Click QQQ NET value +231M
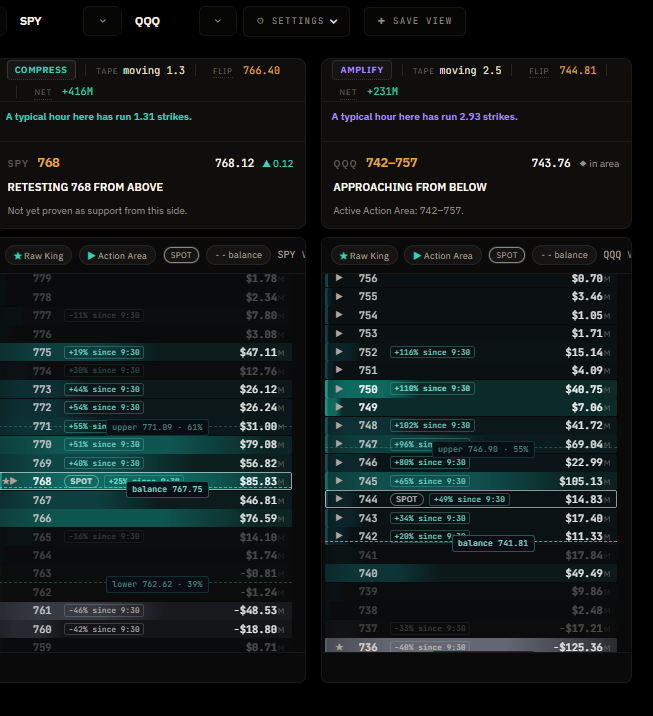653x716 pixels. pos(382,92)
